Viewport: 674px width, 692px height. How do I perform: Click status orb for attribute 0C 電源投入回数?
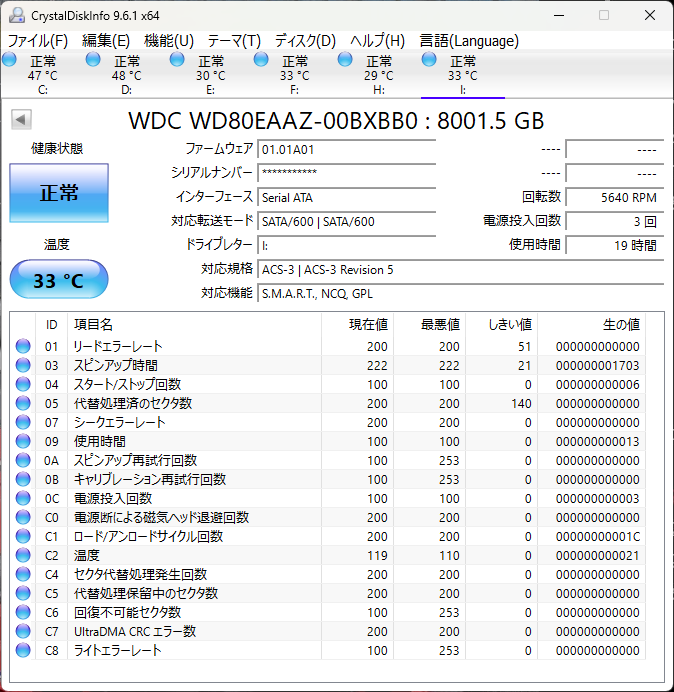tap(23, 498)
